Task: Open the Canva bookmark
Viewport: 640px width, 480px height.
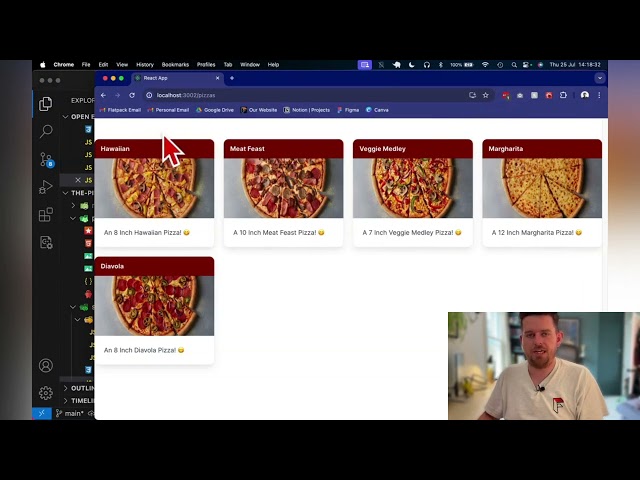Action: 377,110
